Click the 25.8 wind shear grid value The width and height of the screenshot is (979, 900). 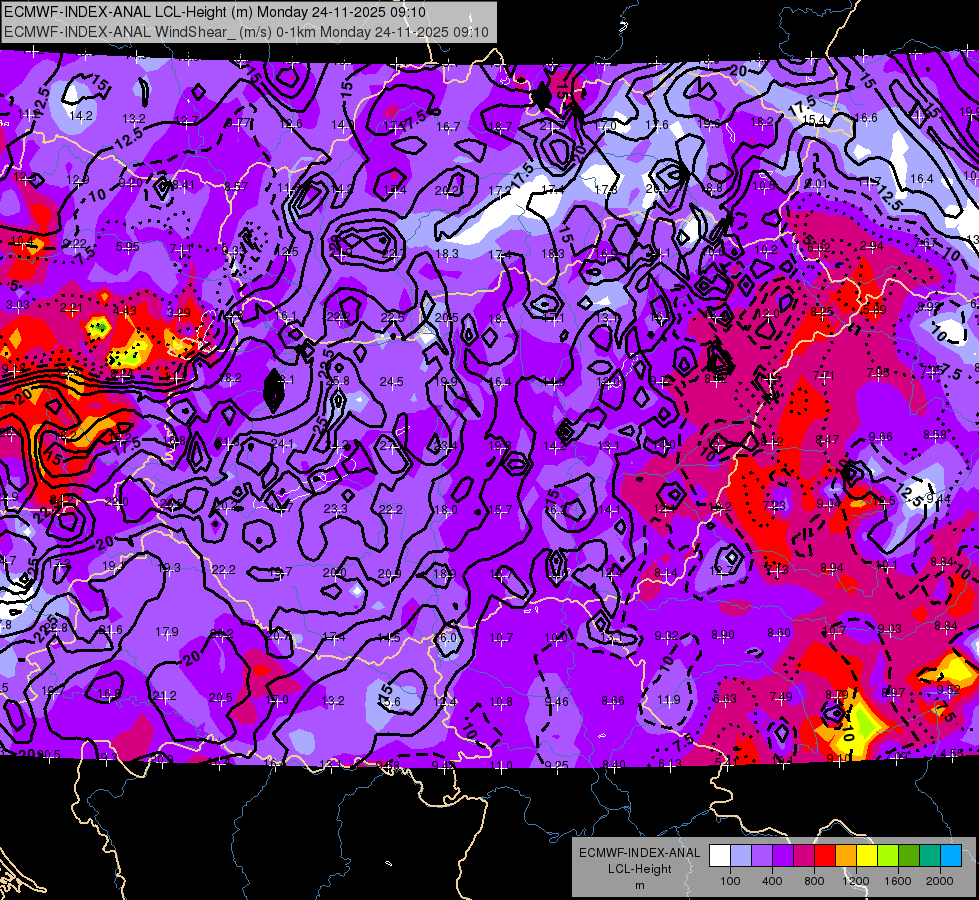pos(338,380)
